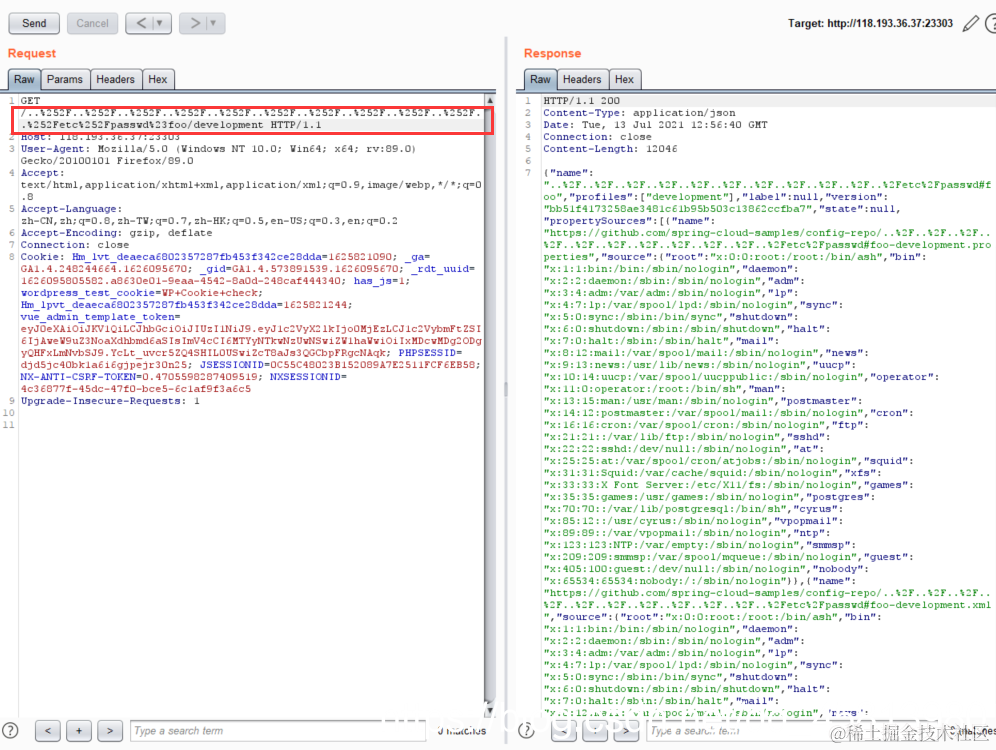Click the Send button

[34, 23]
